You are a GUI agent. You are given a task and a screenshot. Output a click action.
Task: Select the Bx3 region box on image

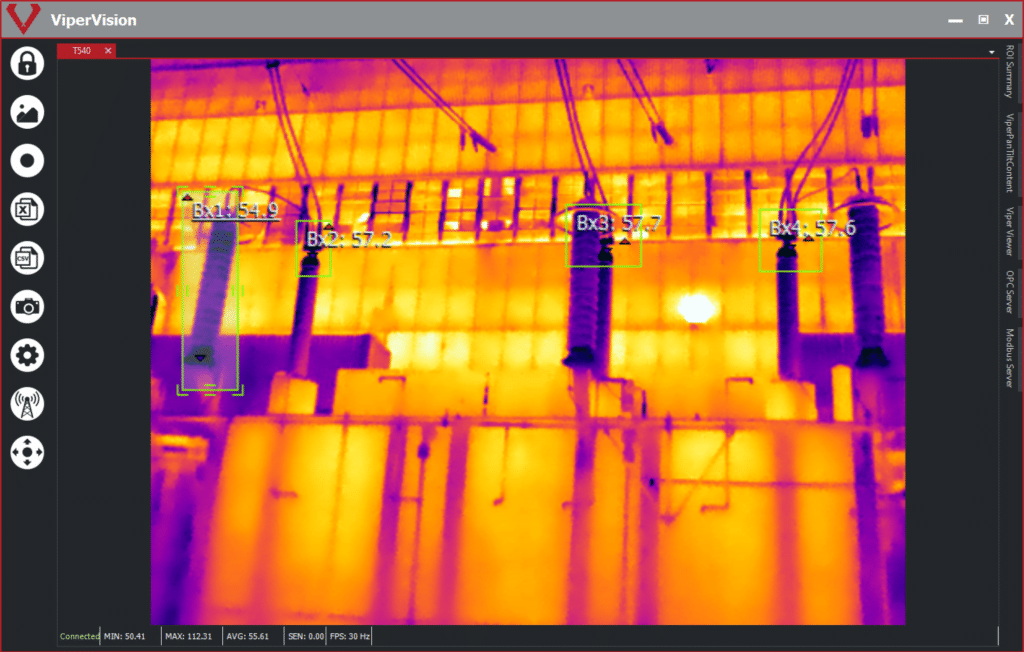[603, 237]
